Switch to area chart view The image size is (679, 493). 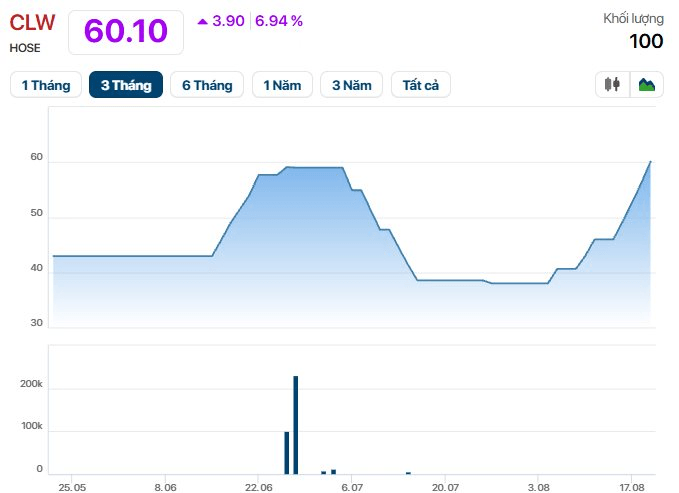tap(647, 84)
